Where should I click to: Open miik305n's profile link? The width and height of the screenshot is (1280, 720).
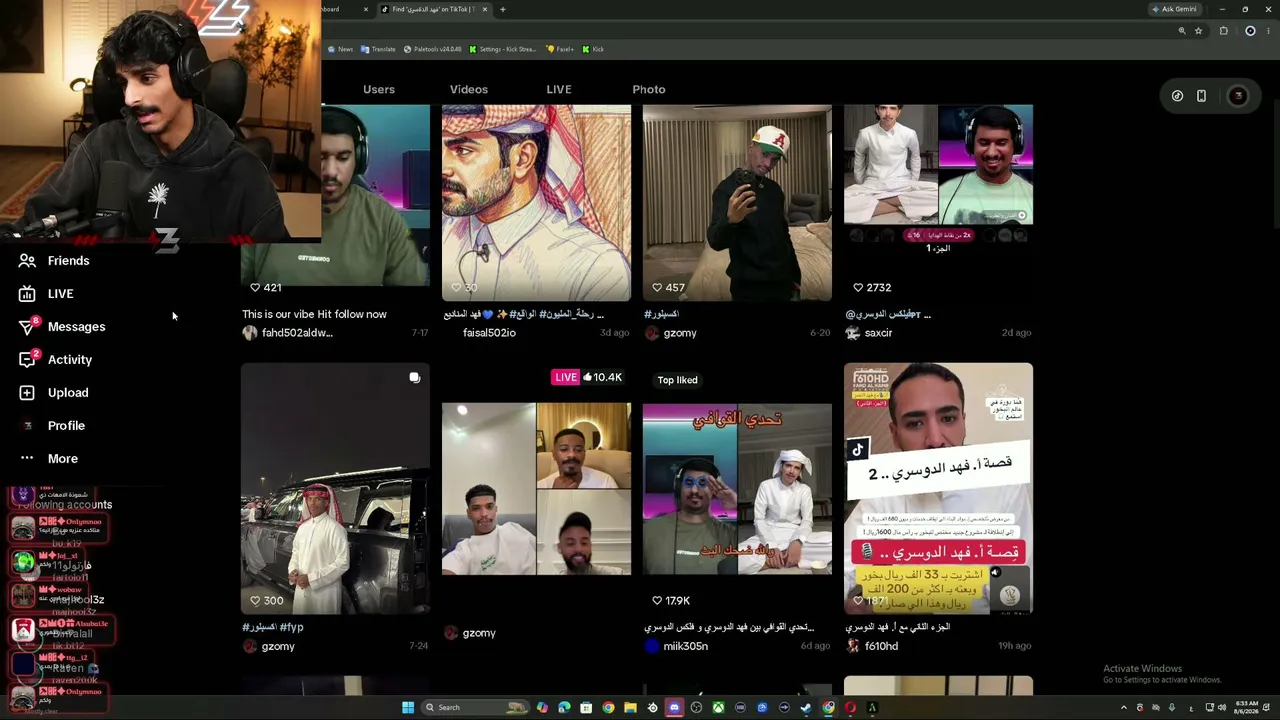(x=685, y=646)
